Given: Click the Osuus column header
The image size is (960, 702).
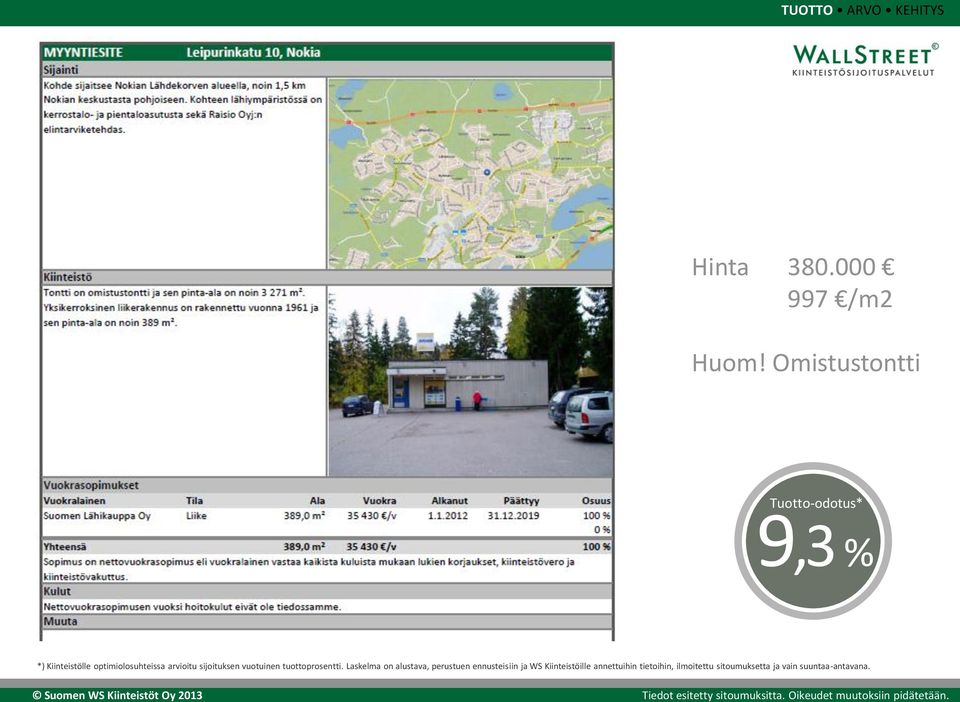Looking at the screenshot, I should [596, 501].
